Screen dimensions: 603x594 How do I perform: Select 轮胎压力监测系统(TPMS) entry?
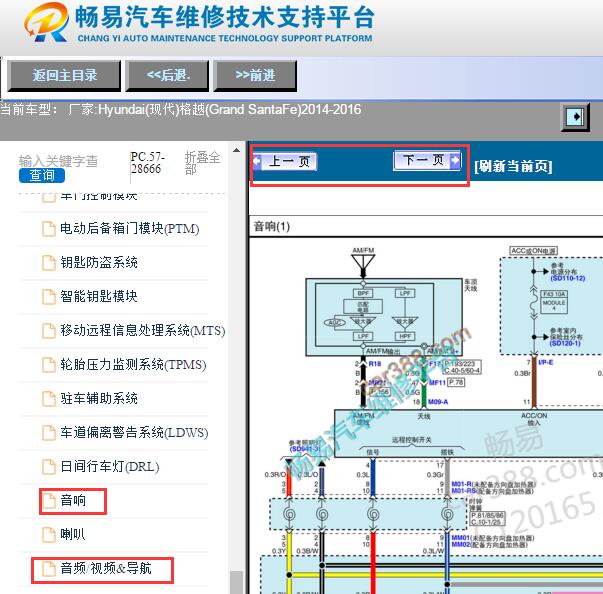coord(133,364)
